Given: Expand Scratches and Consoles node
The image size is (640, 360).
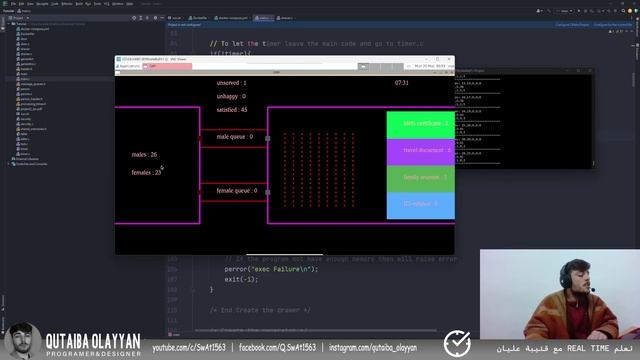Looking at the screenshot, I should tap(8, 164).
